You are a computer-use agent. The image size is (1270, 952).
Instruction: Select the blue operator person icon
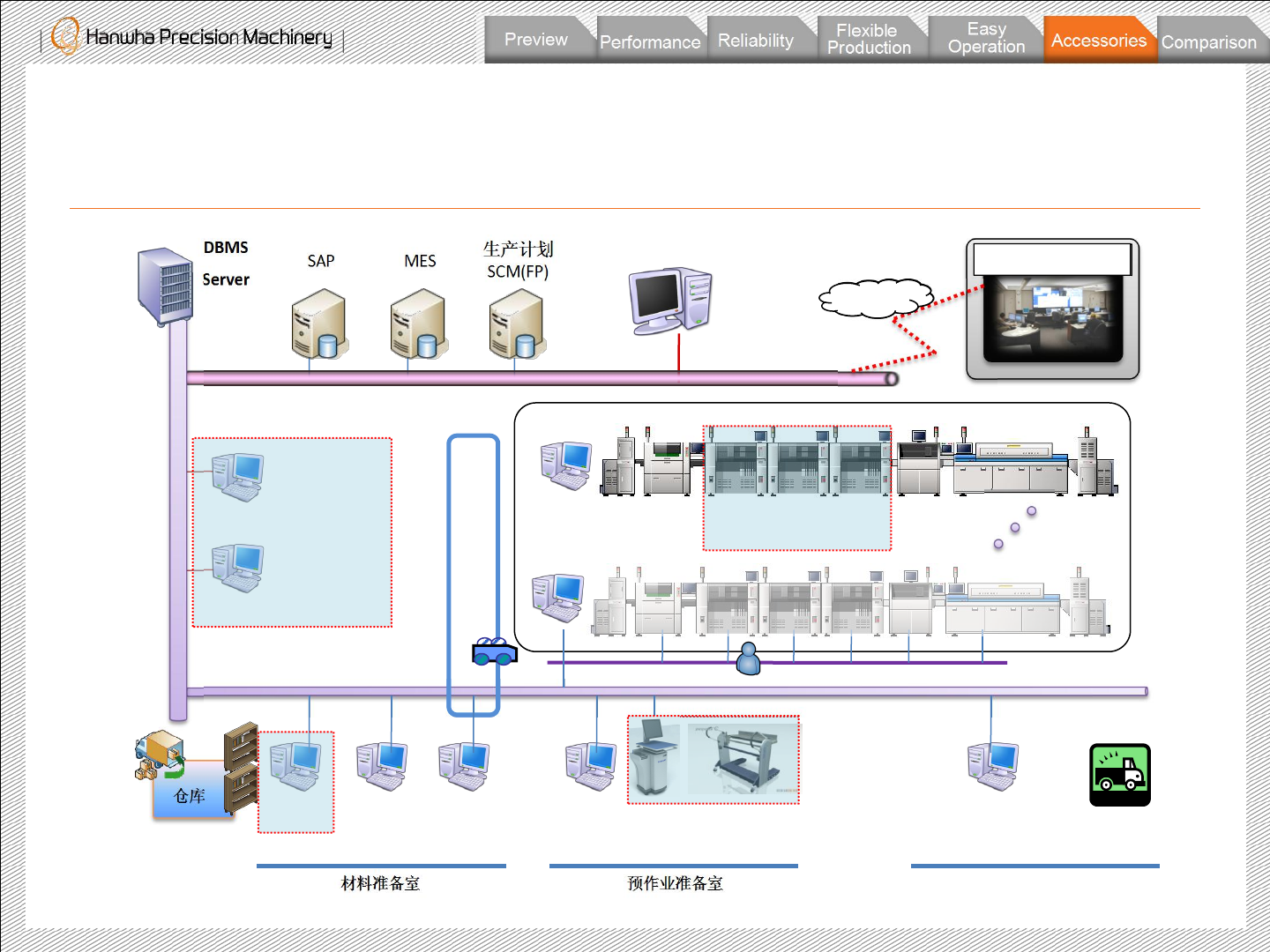tap(749, 658)
